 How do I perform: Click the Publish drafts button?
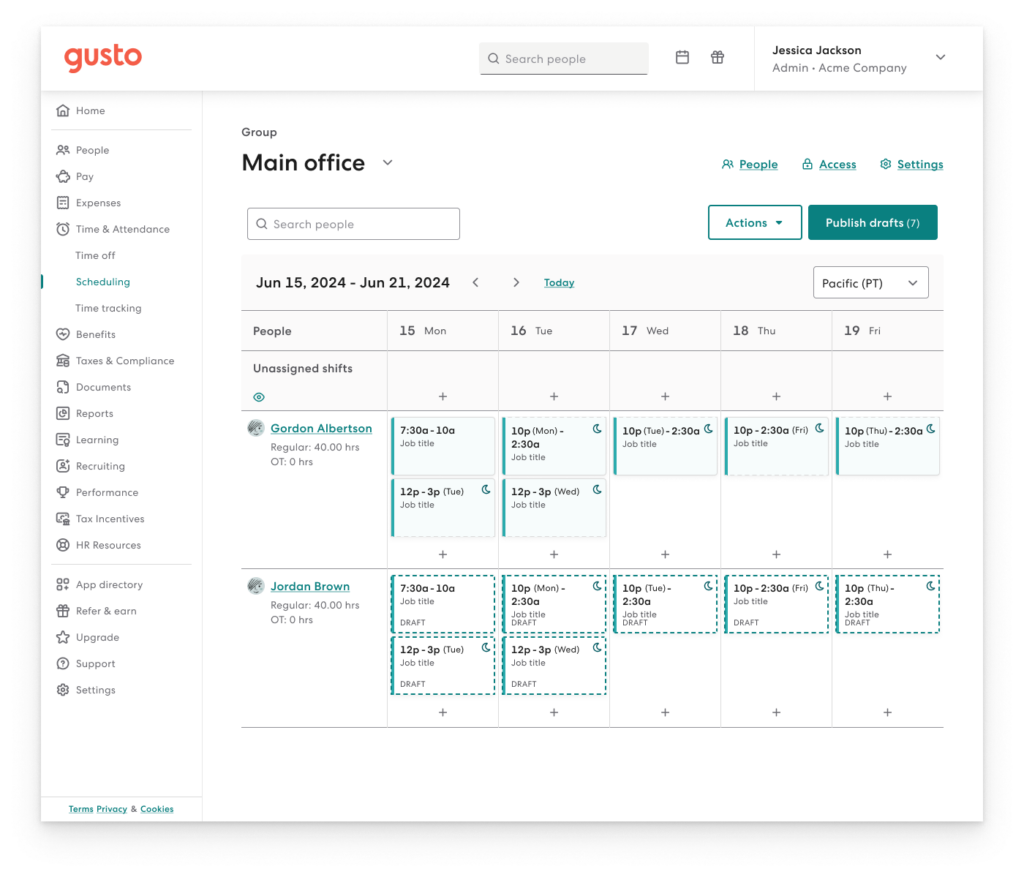point(872,223)
